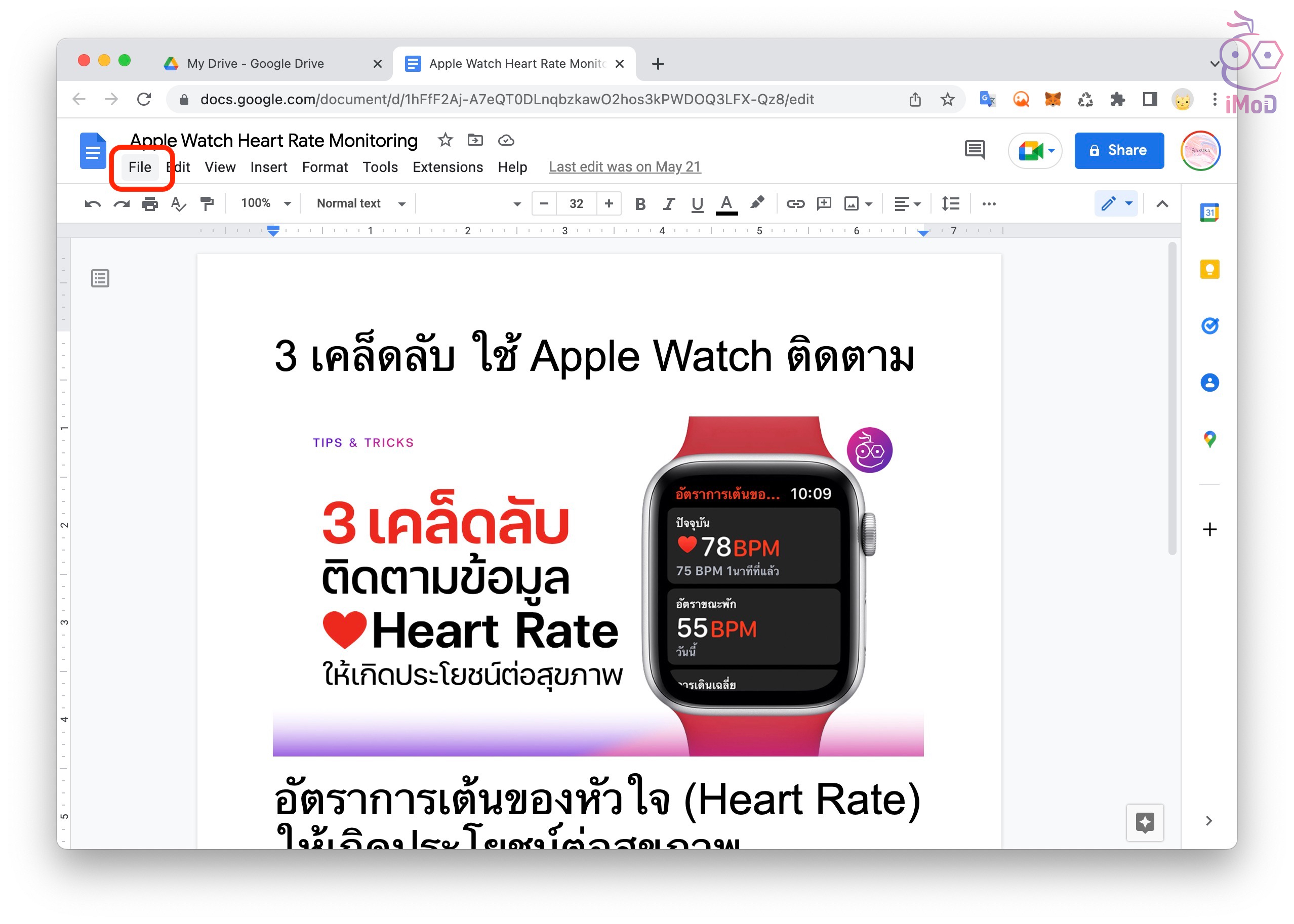Toggle italic formatting
Image resolution: width=1294 pixels, height=924 pixels.
(668, 204)
